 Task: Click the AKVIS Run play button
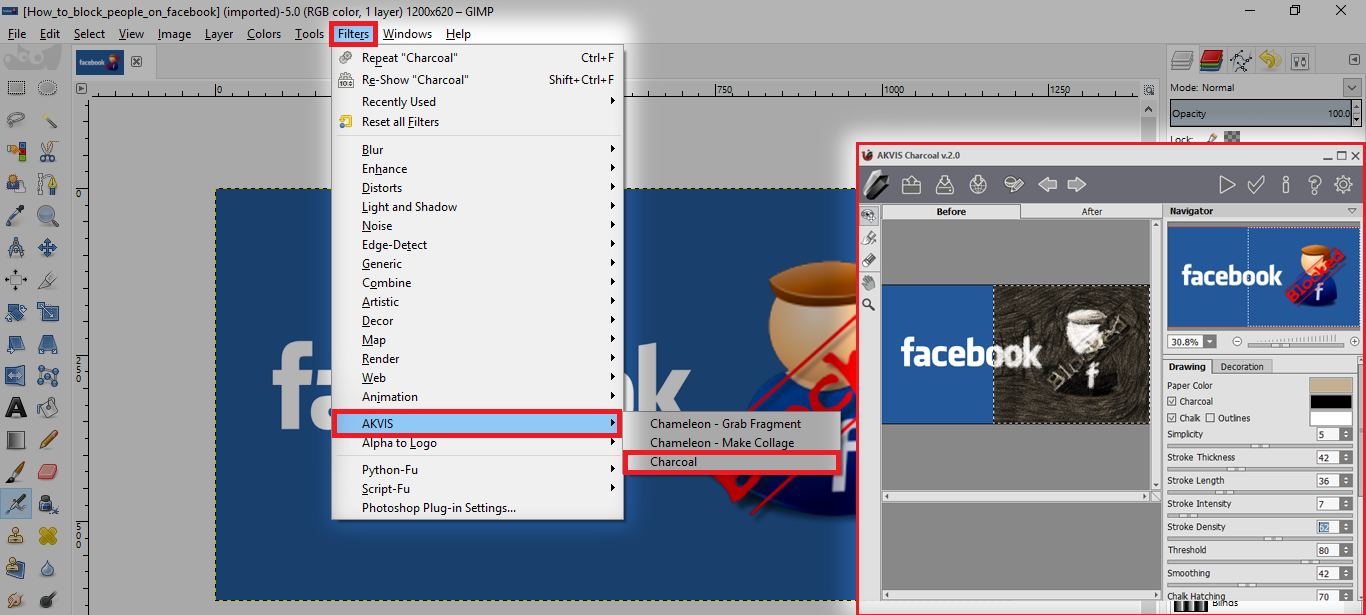coord(1227,184)
